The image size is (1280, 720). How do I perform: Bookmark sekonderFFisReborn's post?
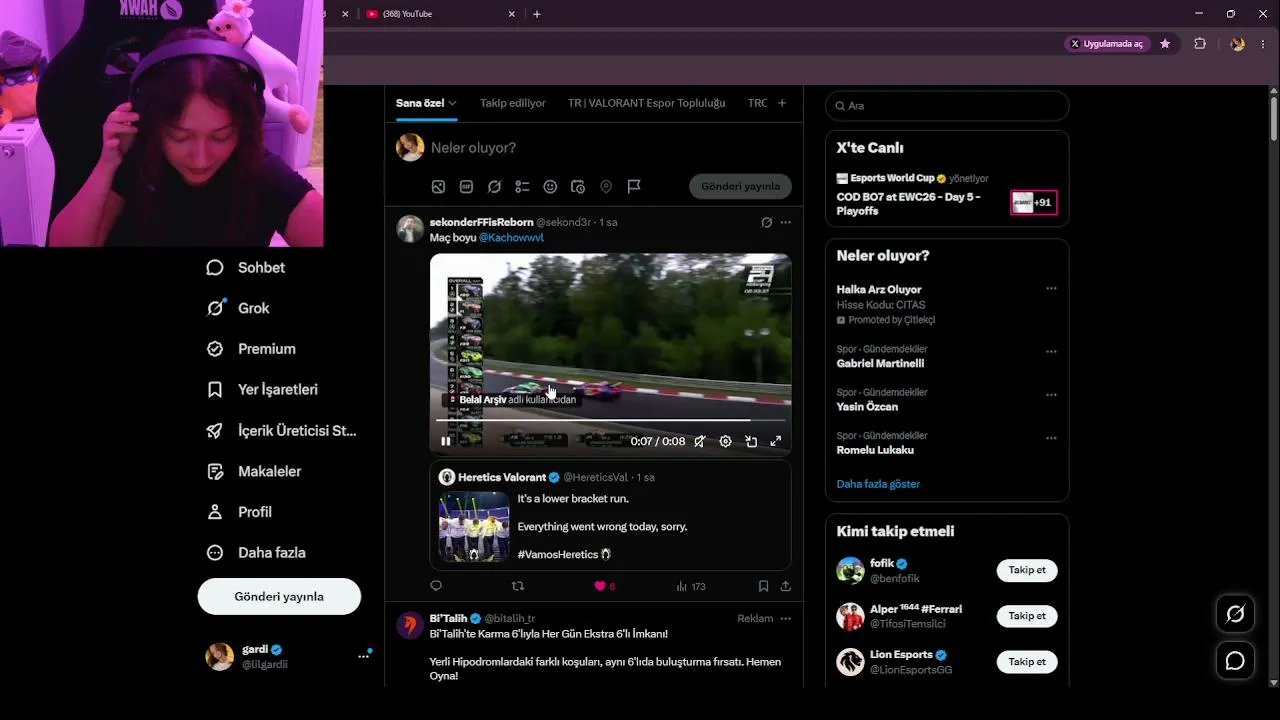click(x=763, y=586)
